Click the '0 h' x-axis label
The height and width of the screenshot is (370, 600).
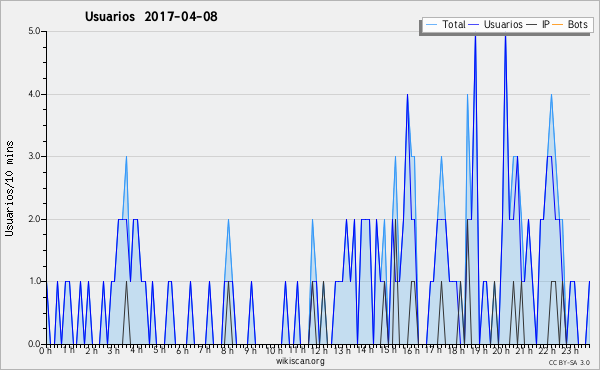point(45,350)
